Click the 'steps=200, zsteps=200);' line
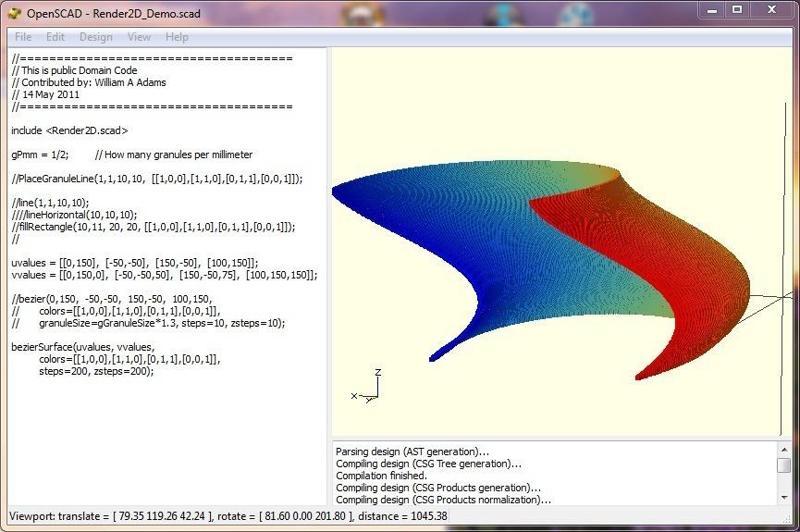Screen dimensions: 800x532 [x=96, y=371]
